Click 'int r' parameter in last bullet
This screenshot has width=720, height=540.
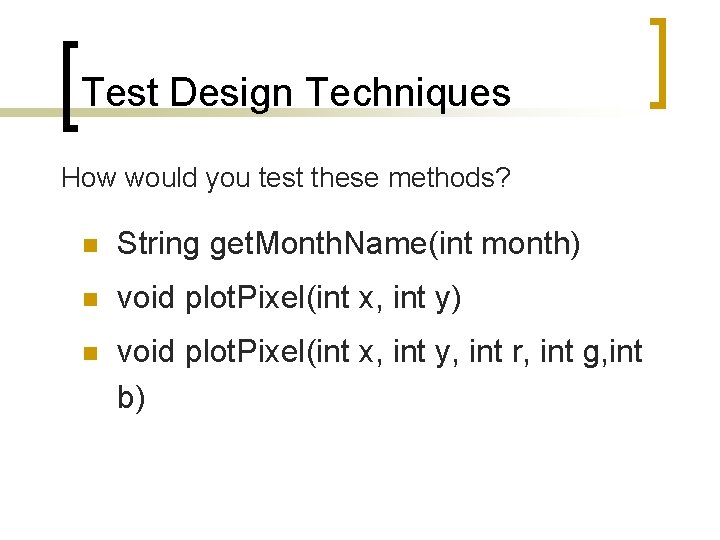click(496, 352)
